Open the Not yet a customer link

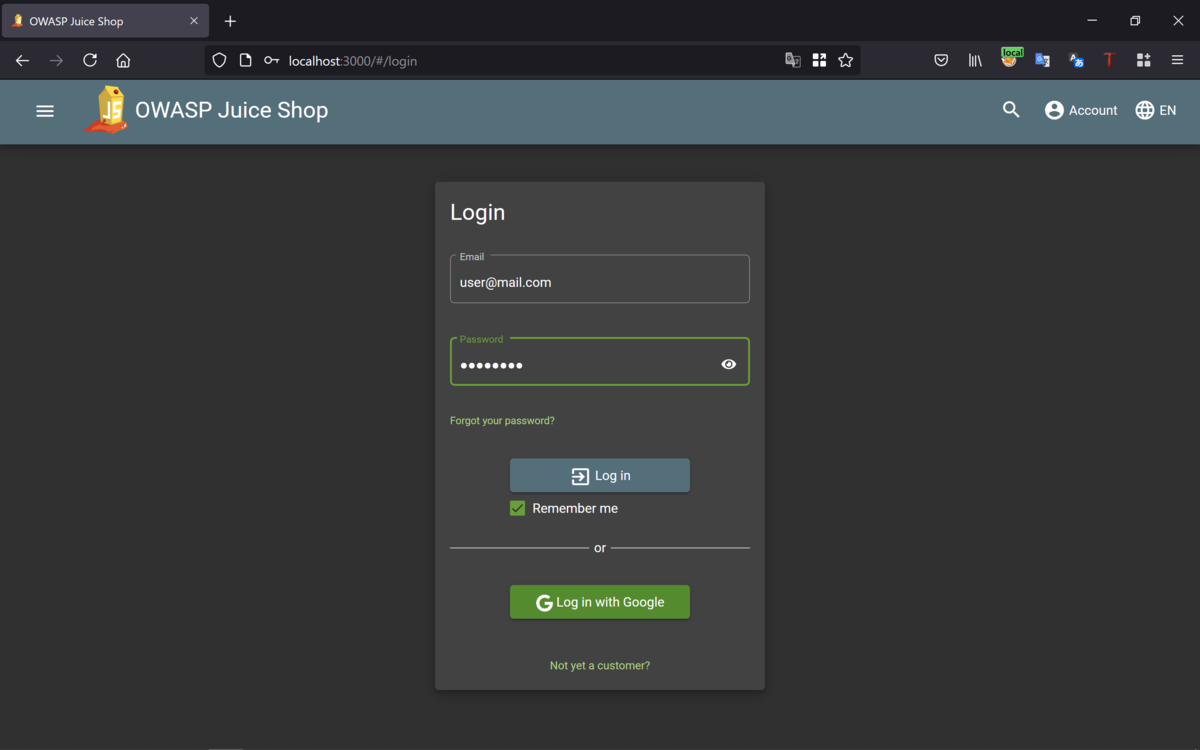point(600,666)
